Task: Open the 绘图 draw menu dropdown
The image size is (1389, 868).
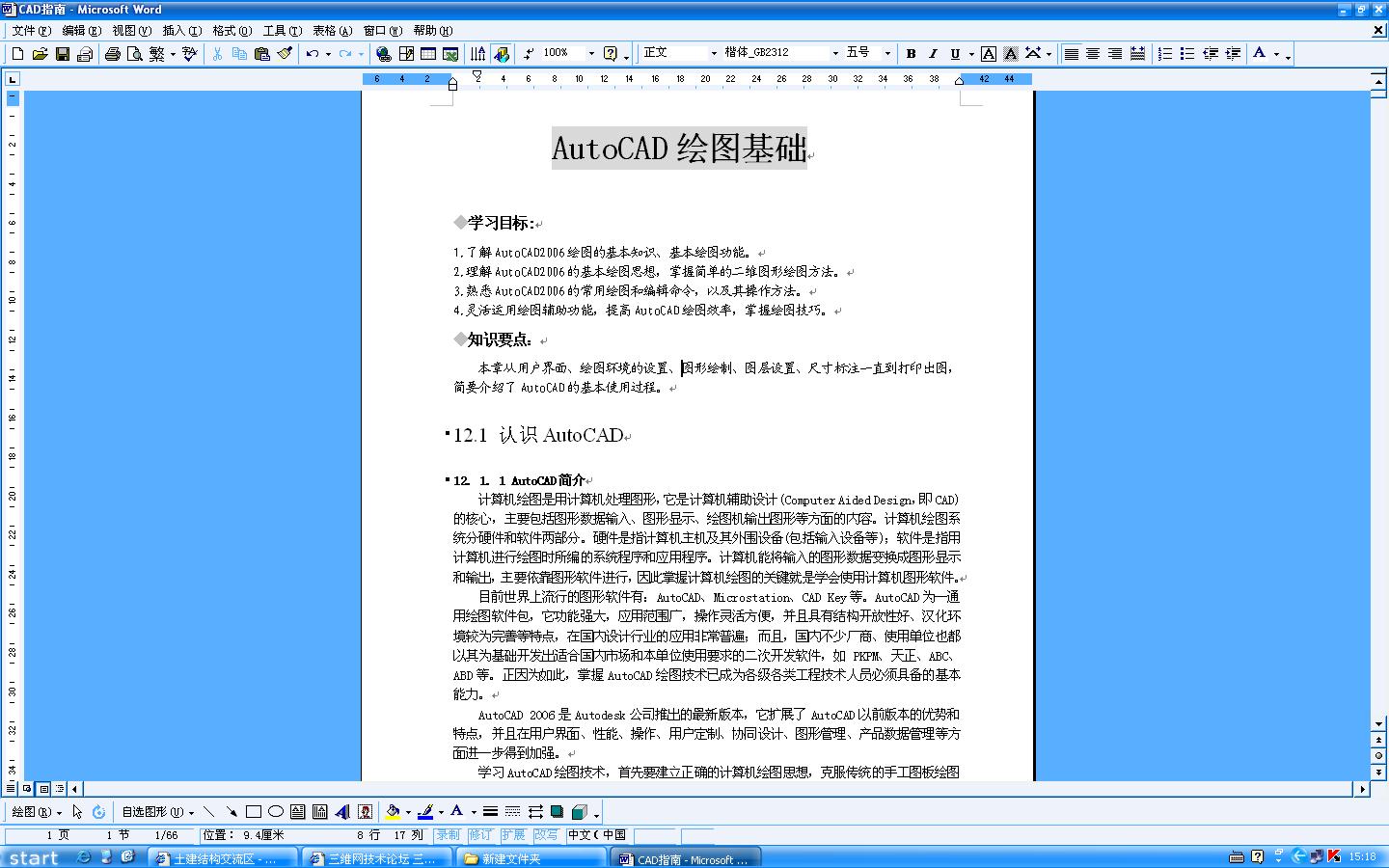Action: (37, 812)
